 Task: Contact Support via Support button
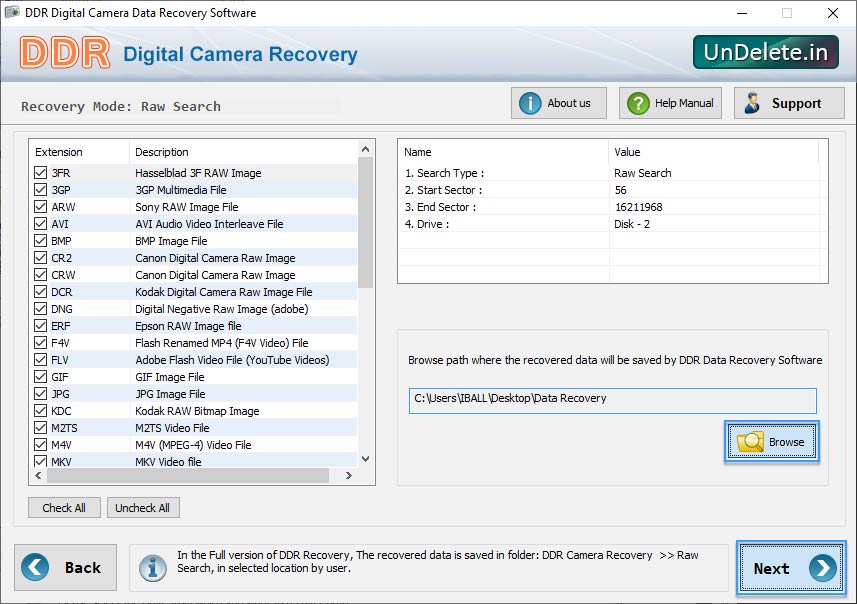(789, 103)
